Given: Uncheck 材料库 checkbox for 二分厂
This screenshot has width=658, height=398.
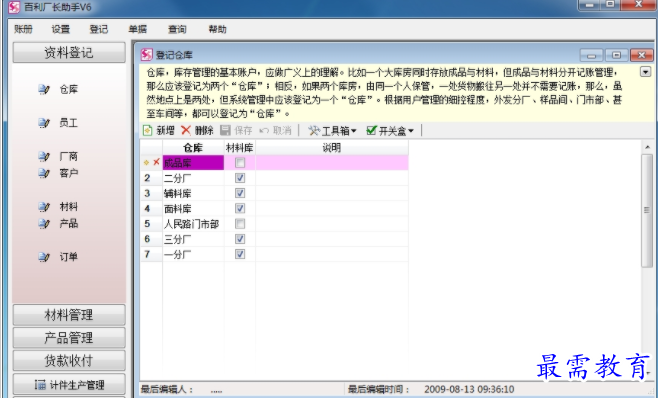Looking at the screenshot, I should tap(240, 178).
